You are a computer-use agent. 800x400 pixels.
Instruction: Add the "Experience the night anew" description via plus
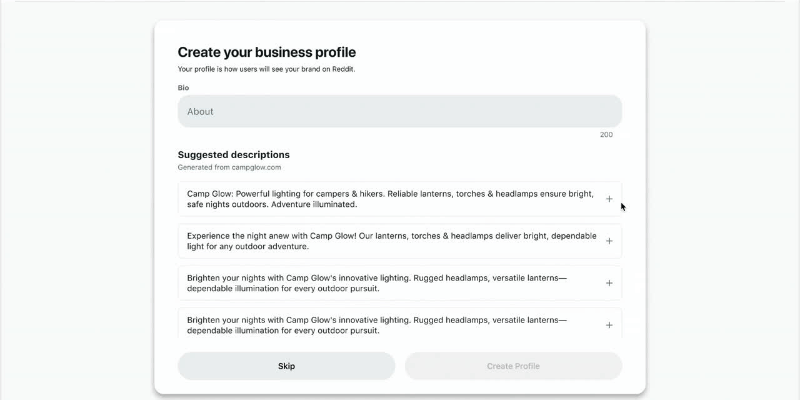point(609,241)
